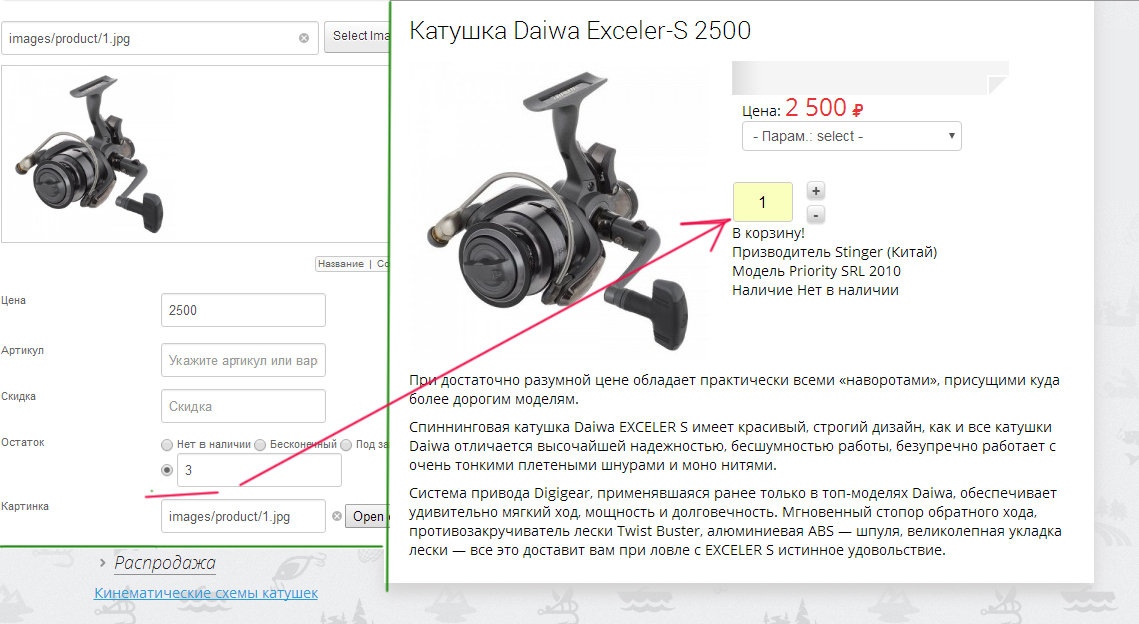Switch to the Название tab

(341, 264)
